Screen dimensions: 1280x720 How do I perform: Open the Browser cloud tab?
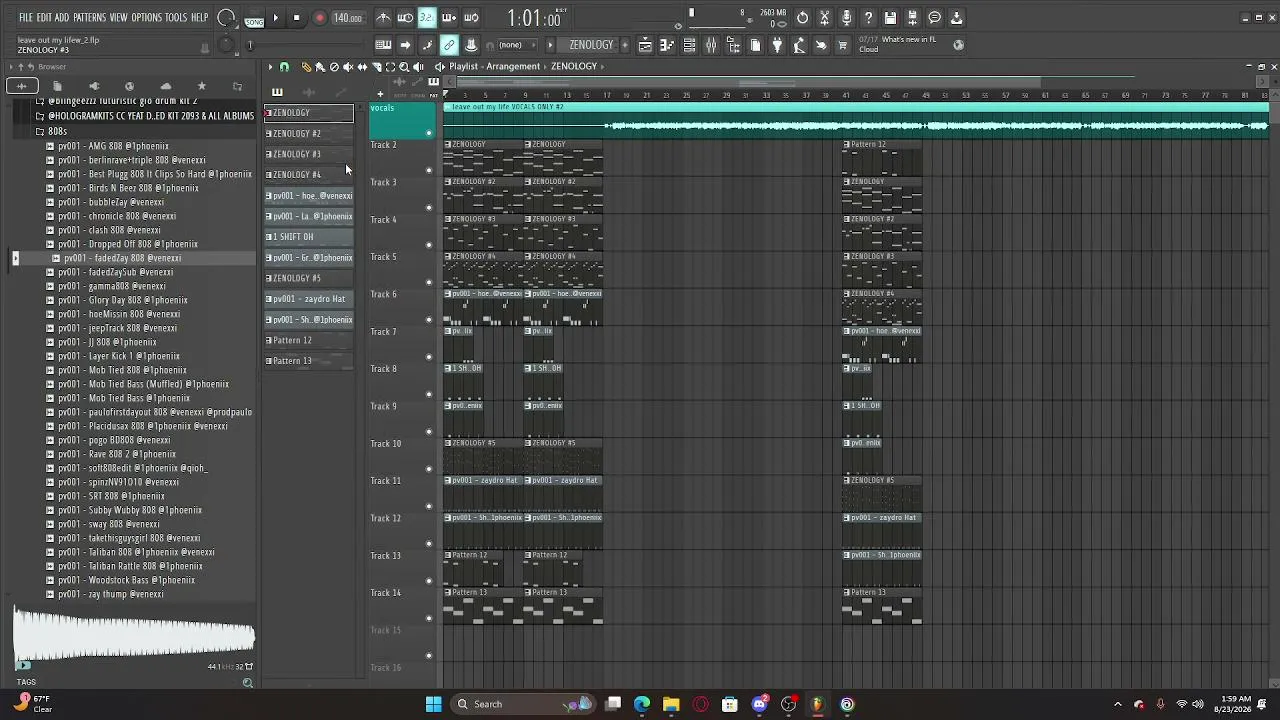(166, 87)
